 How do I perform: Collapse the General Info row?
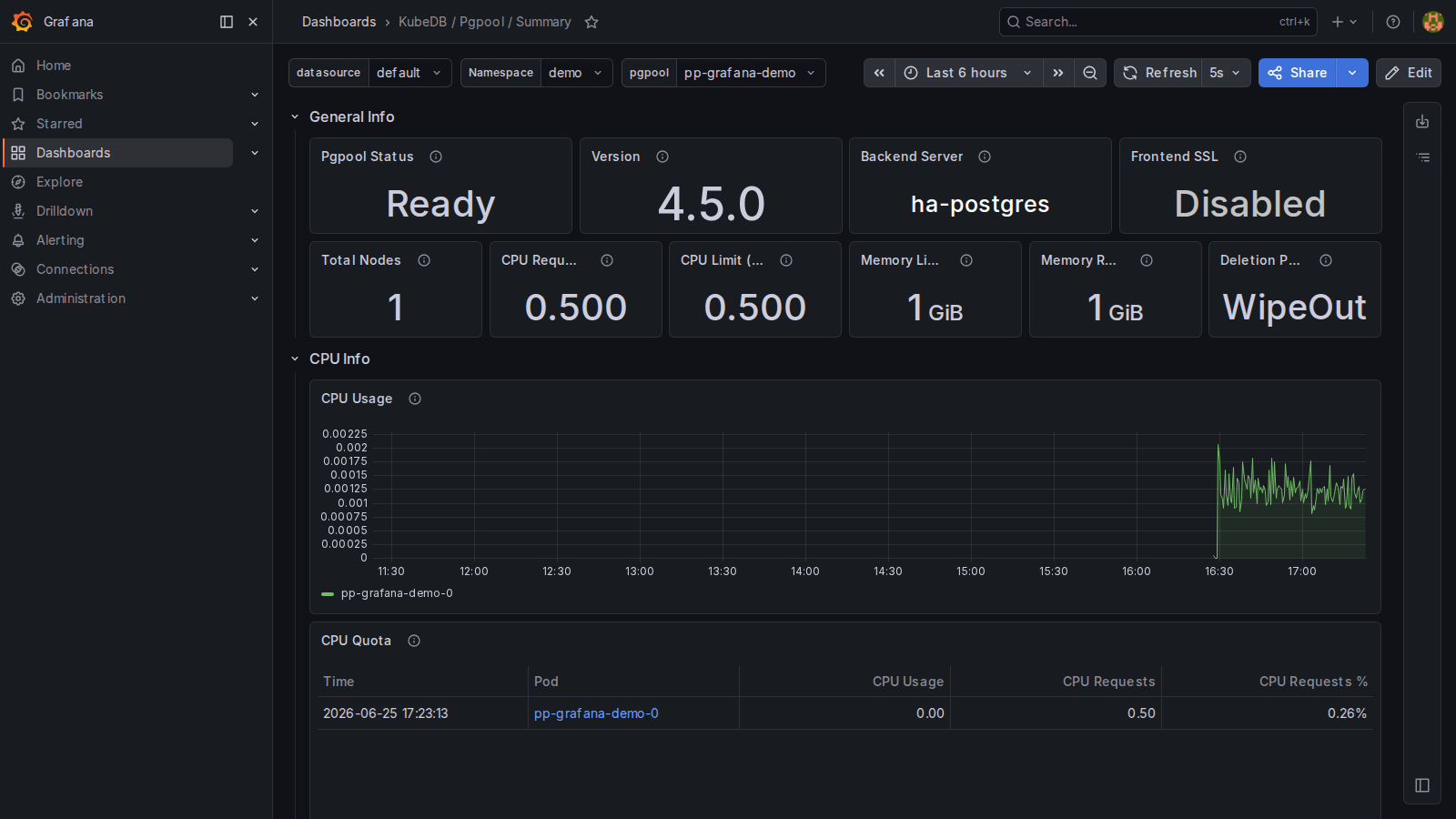tap(295, 116)
